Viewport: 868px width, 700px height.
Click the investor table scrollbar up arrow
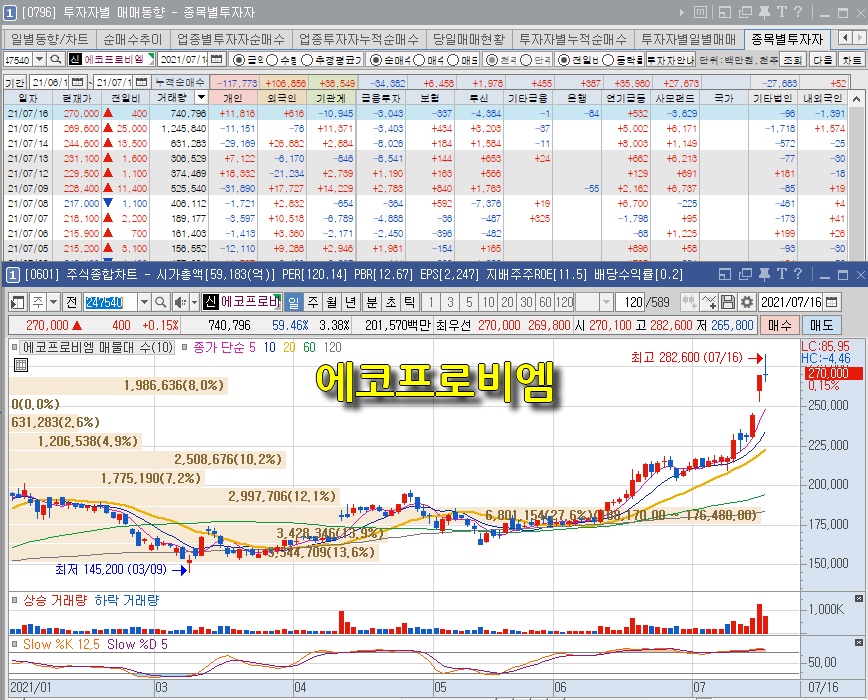point(856,99)
